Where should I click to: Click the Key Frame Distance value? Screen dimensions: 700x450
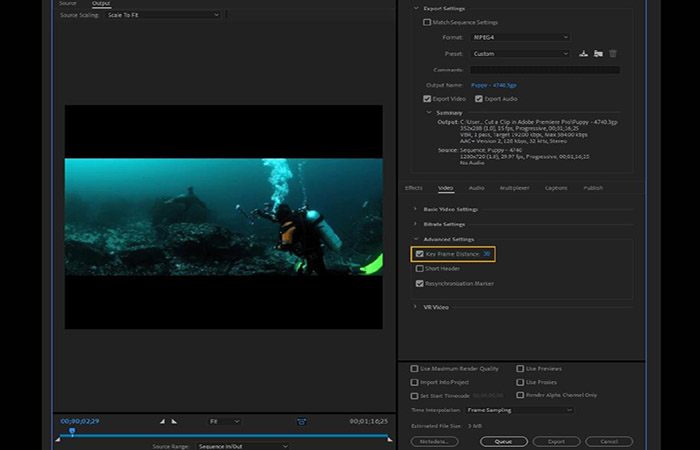point(487,254)
